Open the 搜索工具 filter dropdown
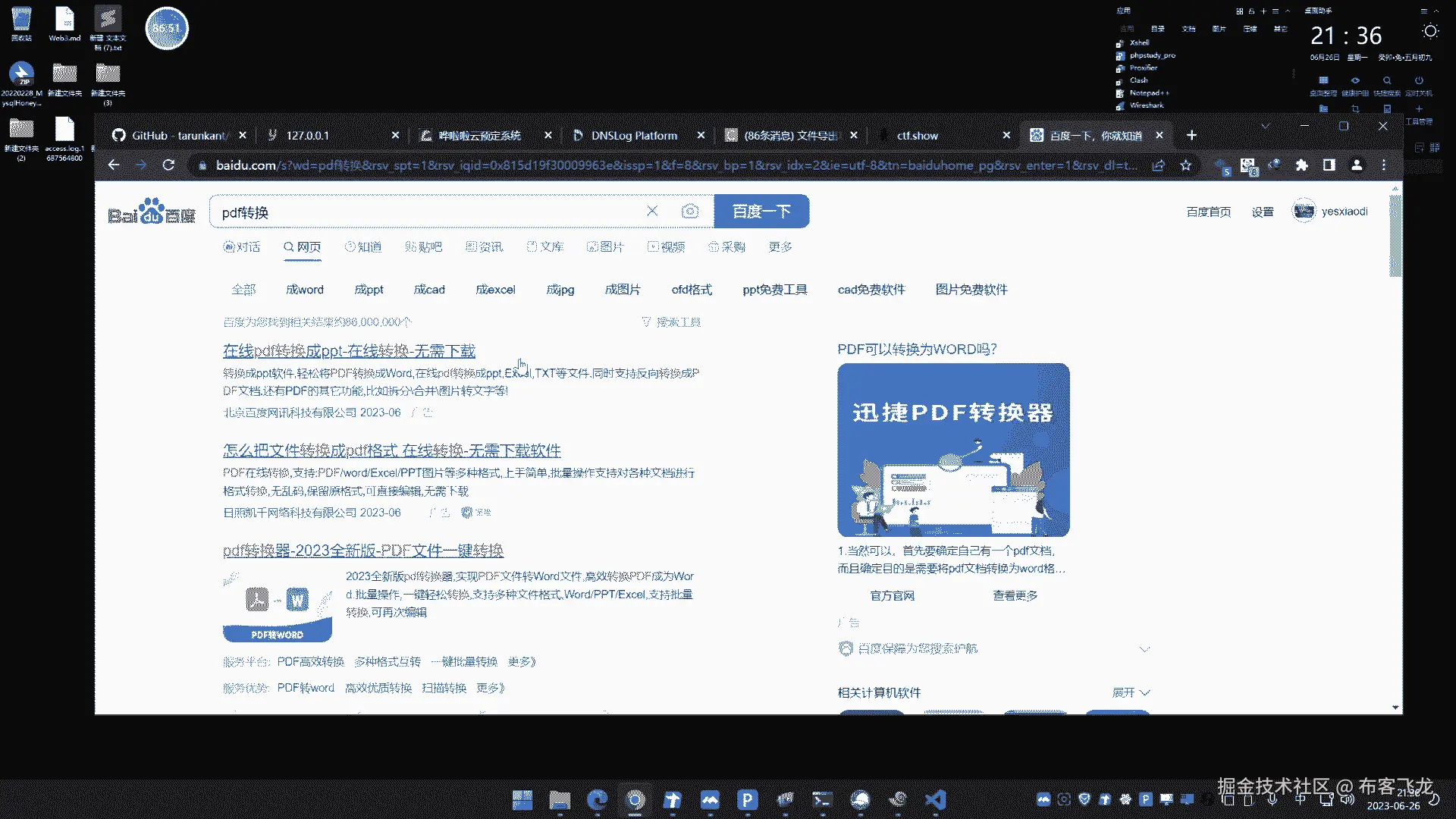Viewport: 1456px width, 819px height. pos(671,322)
